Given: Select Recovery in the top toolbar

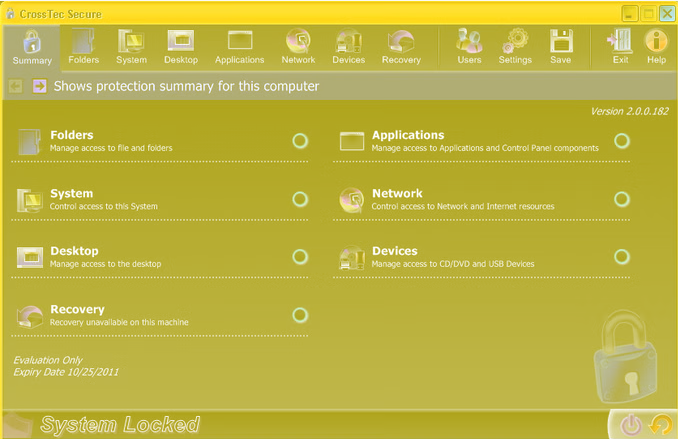Looking at the screenshot, I should pyautogui.click(x=401, y=47).
